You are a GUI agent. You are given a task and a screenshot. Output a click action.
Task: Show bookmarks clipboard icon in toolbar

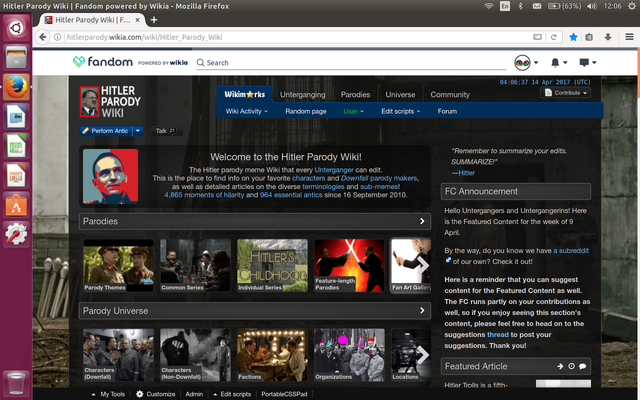coord(589,37)
